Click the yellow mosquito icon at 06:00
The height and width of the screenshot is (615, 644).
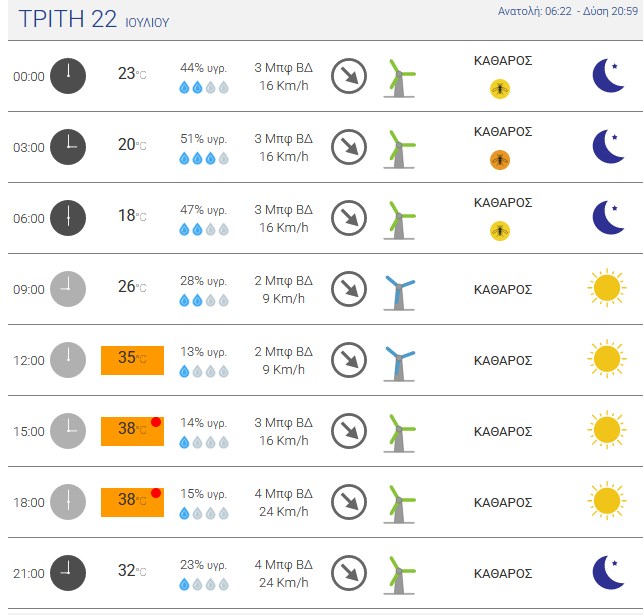click(500, 231)
